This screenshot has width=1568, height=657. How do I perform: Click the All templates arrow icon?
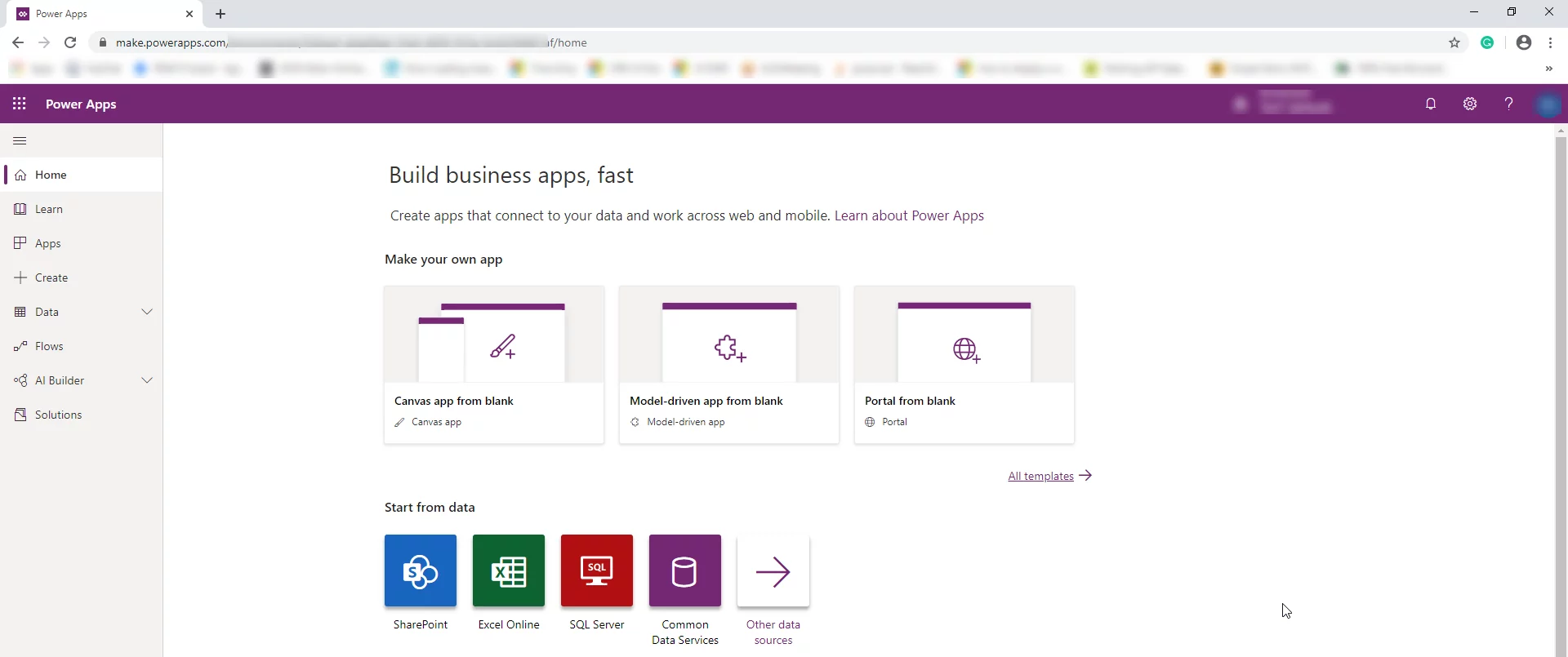tap(1085, 475)
